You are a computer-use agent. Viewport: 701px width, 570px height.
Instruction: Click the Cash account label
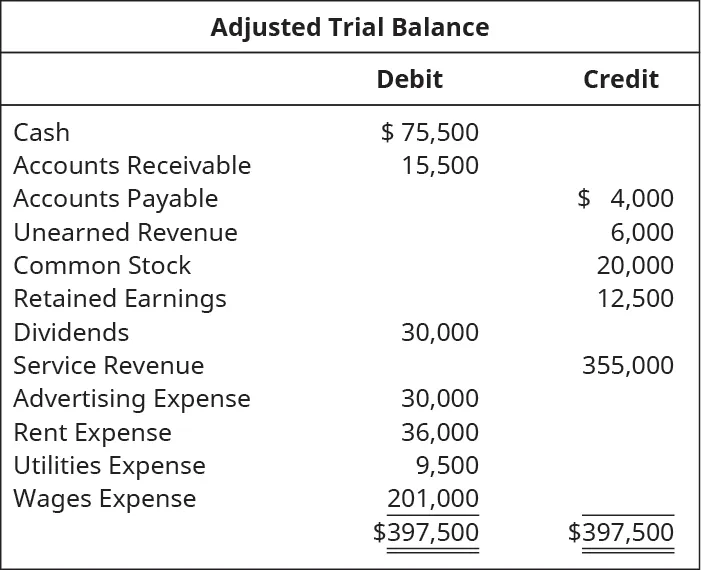coord(42,132)
